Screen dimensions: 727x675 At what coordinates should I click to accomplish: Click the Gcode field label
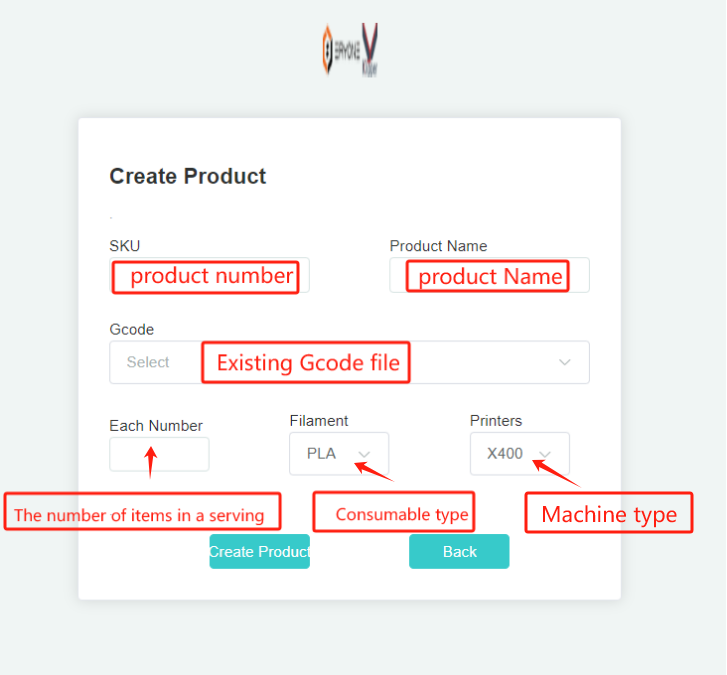click(x=132, y=330)
